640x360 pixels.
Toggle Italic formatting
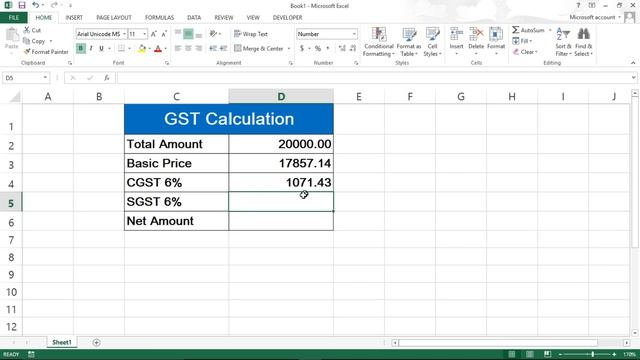point(91,49)
